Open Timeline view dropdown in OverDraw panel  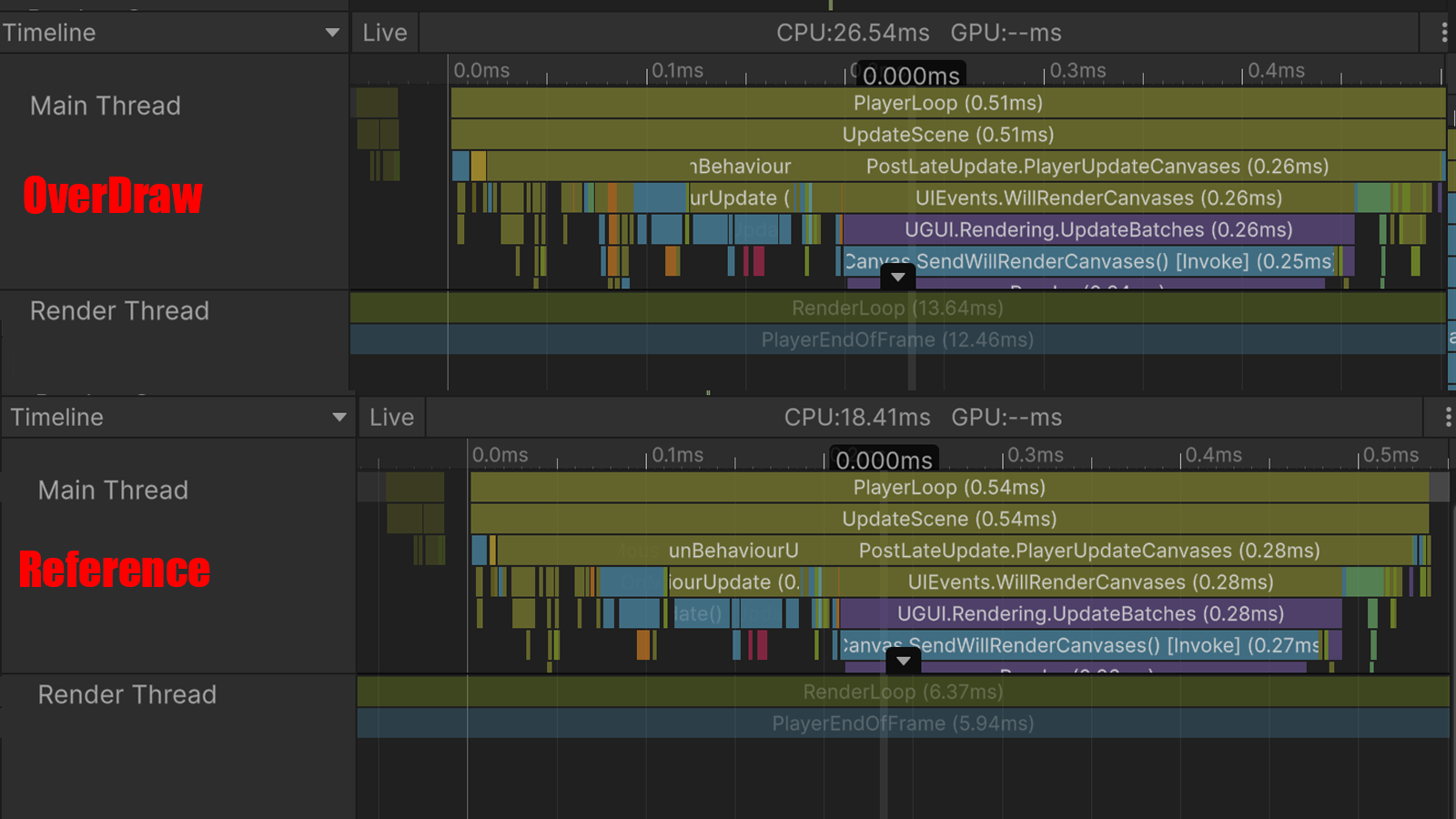pos(332,33)
